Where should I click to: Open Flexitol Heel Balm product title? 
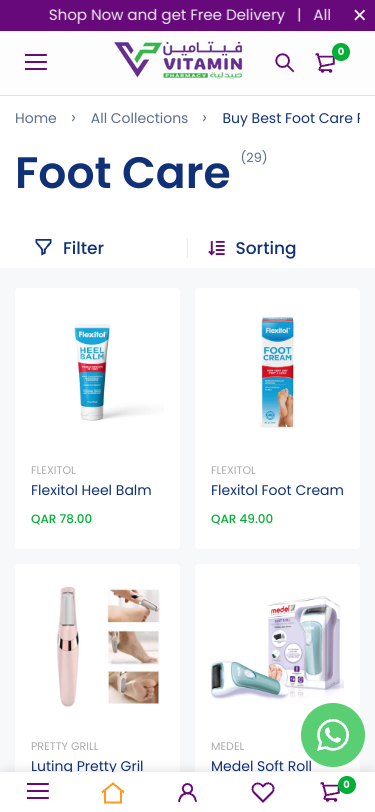pos(91,490)
